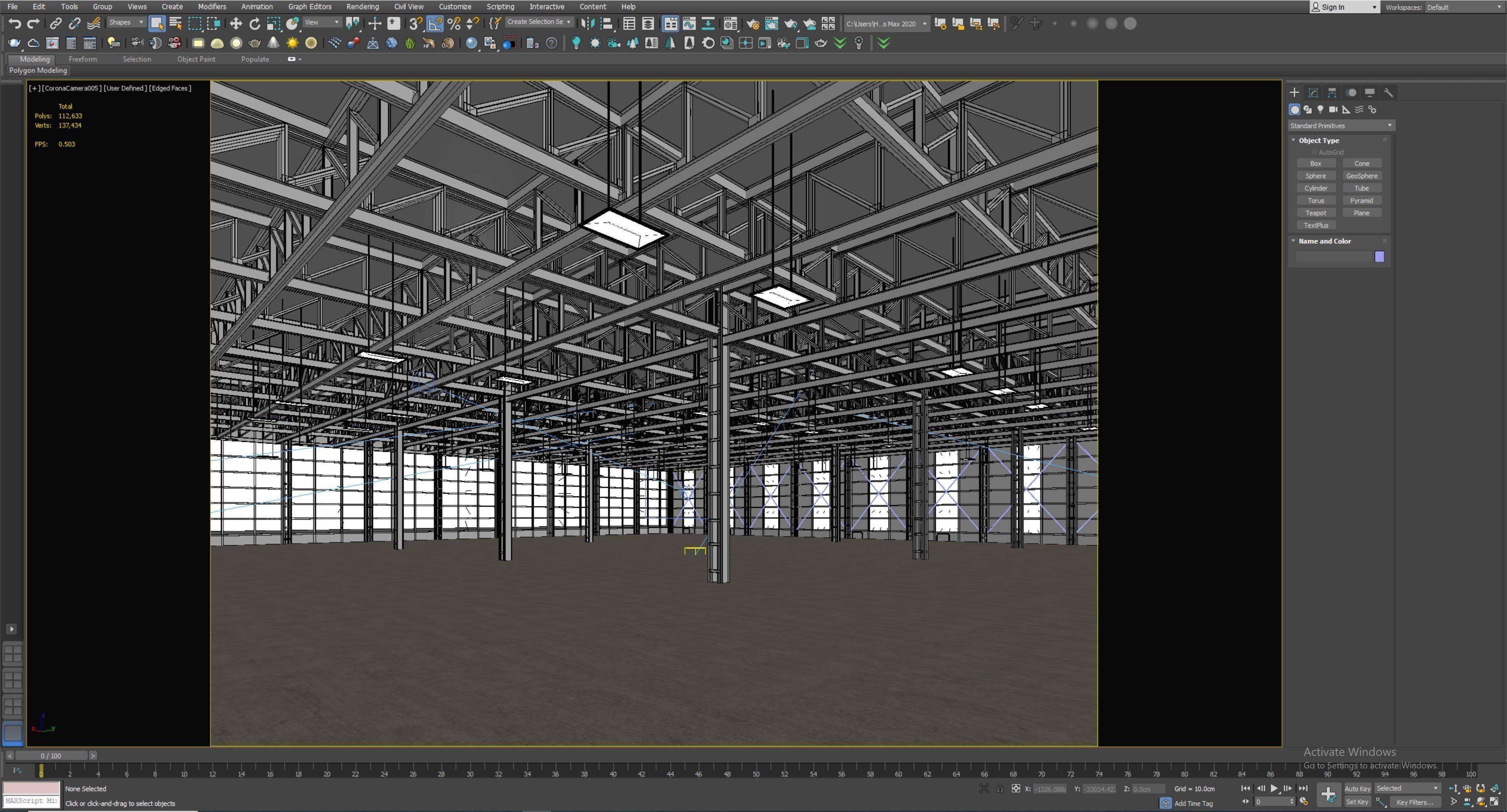Open Rendered Frame Window icon

[x=772, y=24]
